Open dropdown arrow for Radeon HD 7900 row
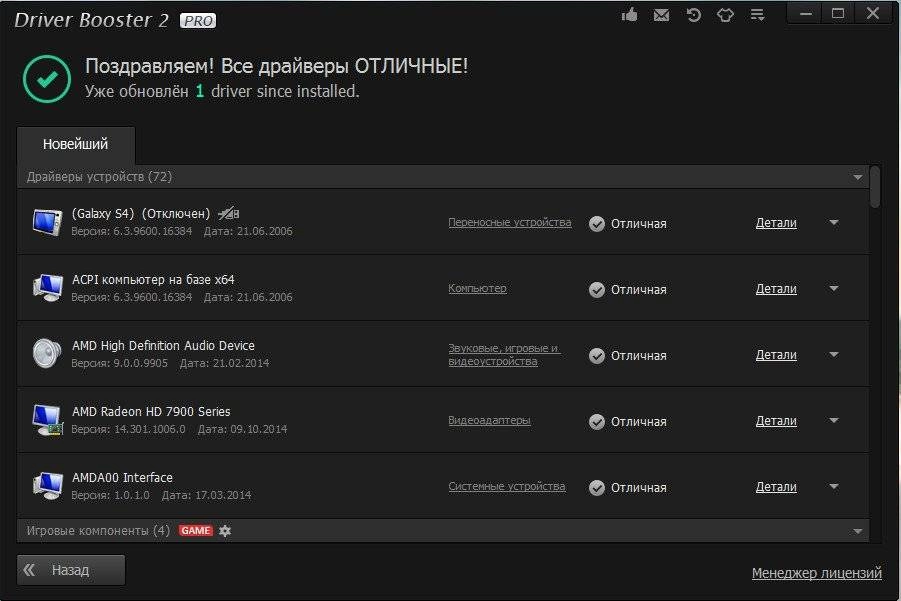 pos(834,421)
